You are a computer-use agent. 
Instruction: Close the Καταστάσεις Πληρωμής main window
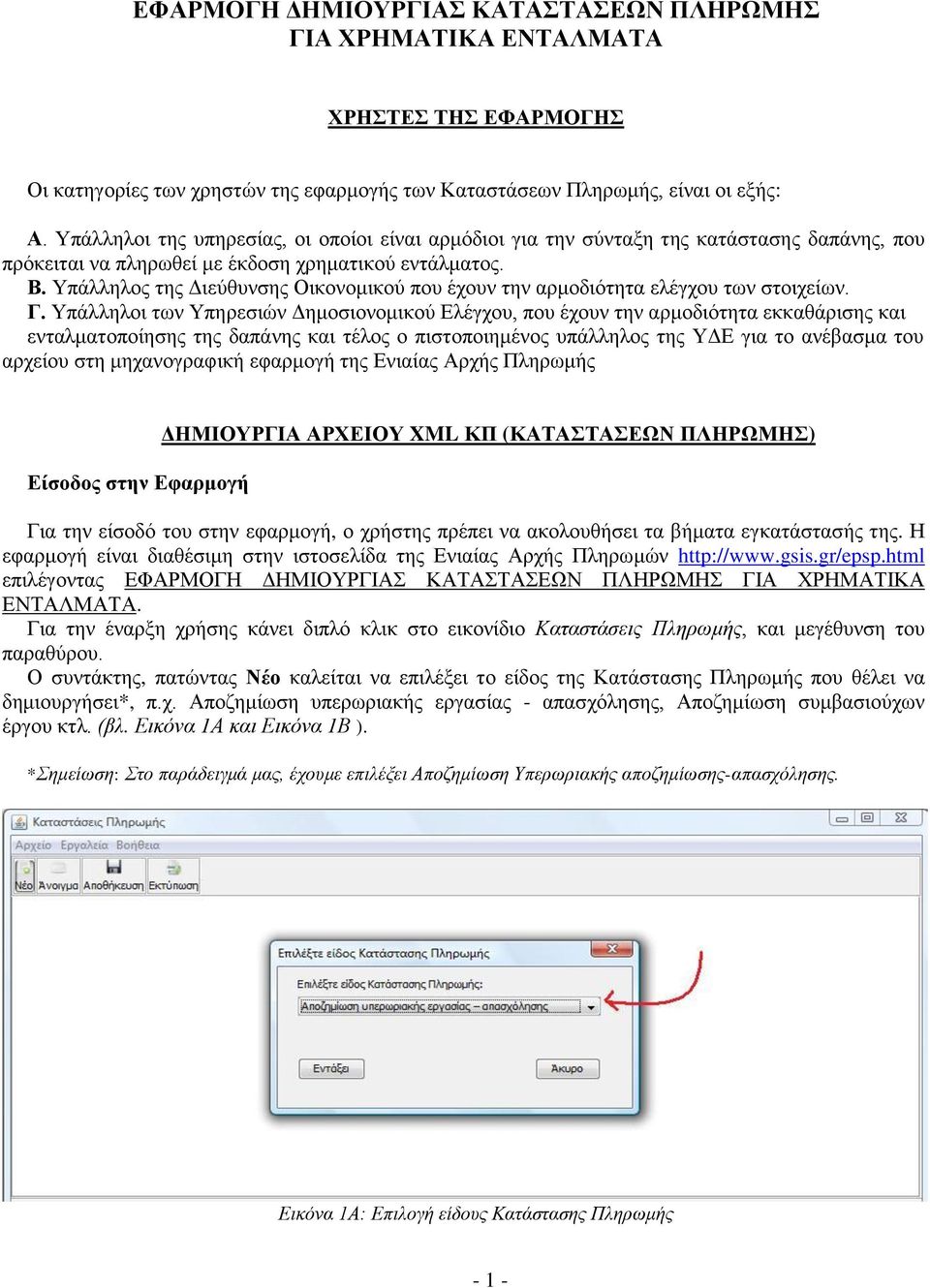pyautogui.click(x=901, y=818)
